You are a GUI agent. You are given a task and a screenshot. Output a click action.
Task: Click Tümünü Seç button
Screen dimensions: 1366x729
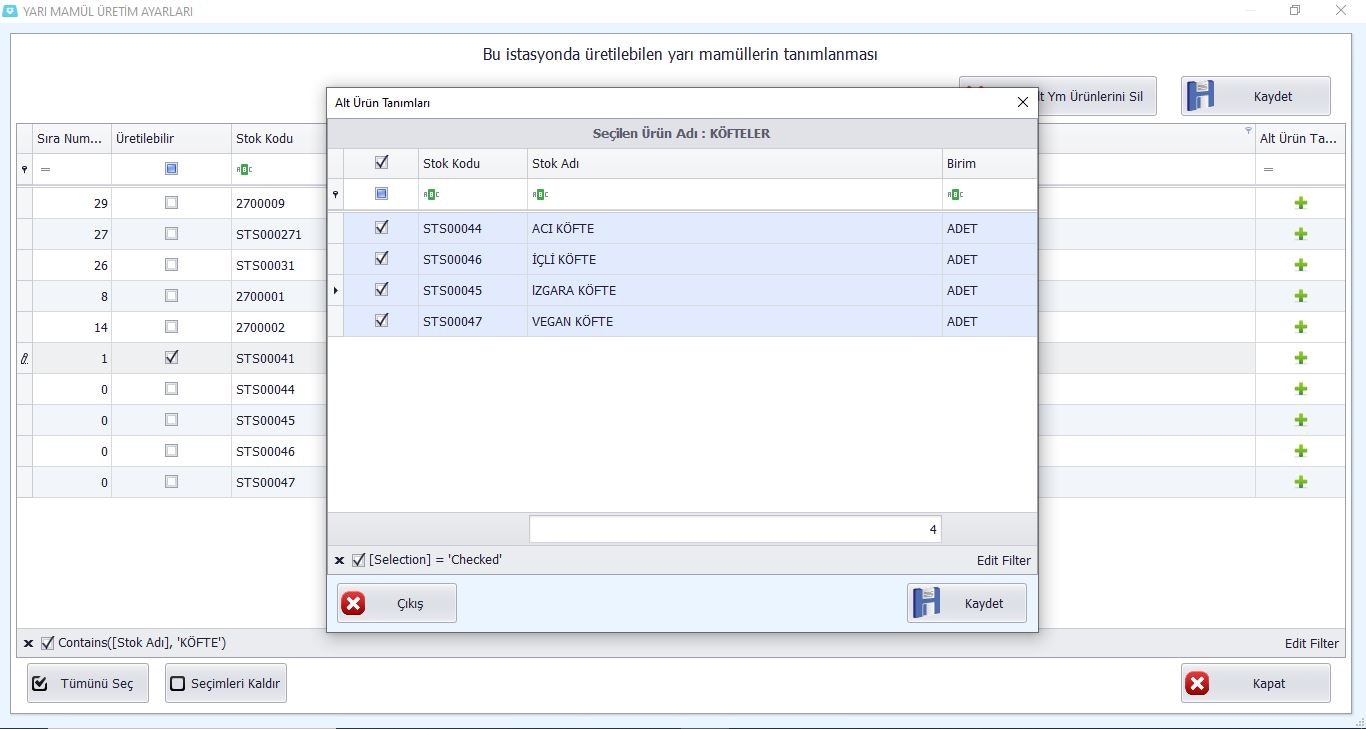(x=88, y=684)
